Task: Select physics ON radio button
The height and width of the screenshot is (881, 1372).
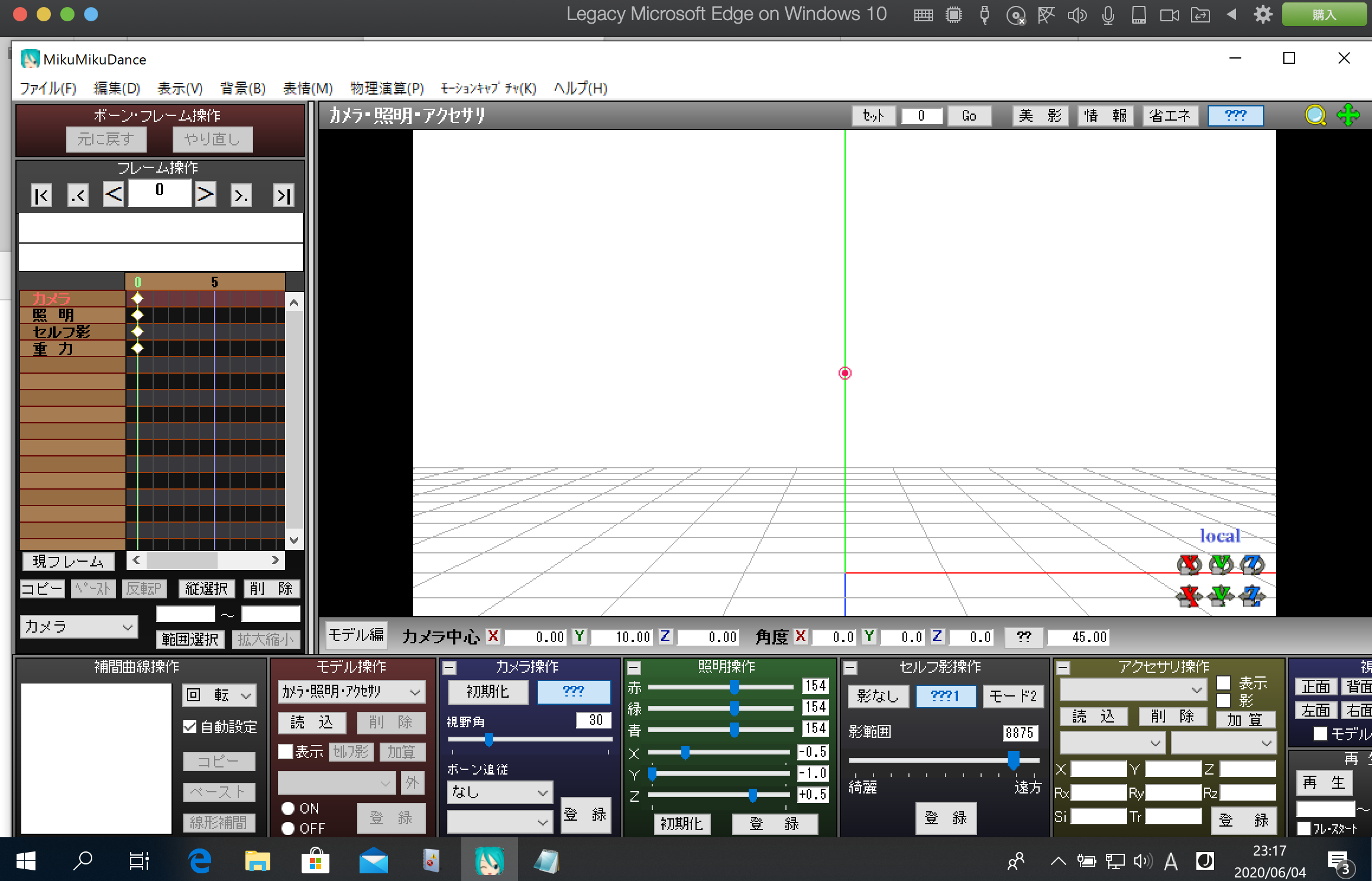Action: [x=288, y=808]
